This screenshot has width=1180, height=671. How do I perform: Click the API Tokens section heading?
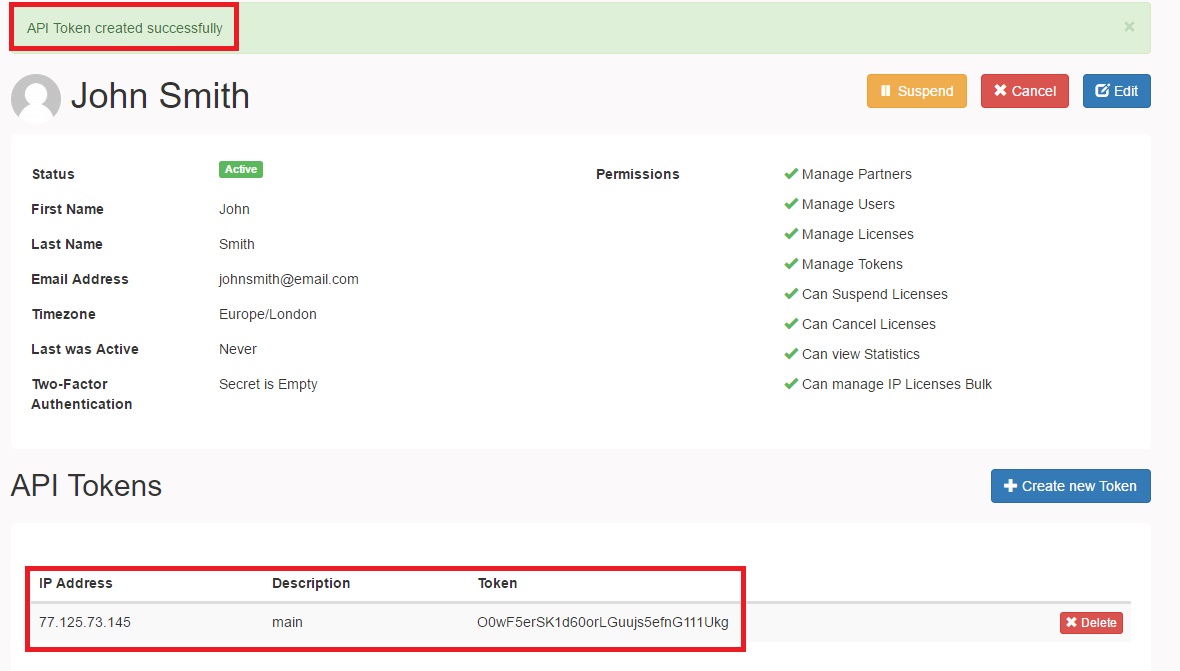(87, 486)
